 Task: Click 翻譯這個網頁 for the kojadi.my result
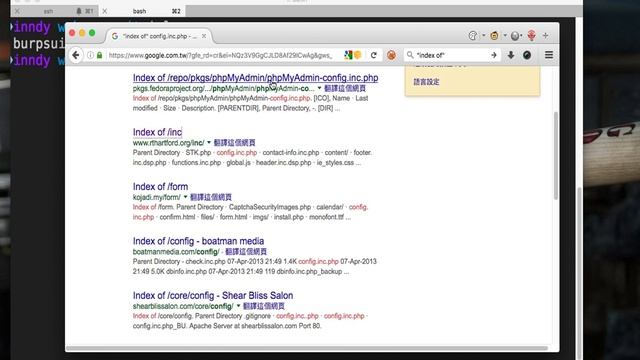pyautogui.click(x=211, y=197)
